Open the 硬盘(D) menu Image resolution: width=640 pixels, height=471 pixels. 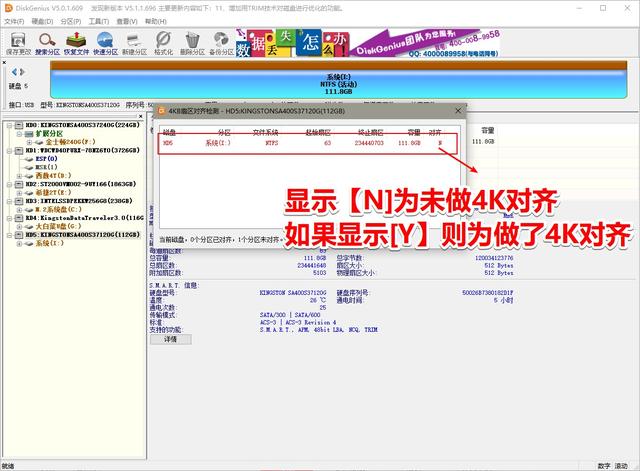pyautogui.click(x=42, y=21)
